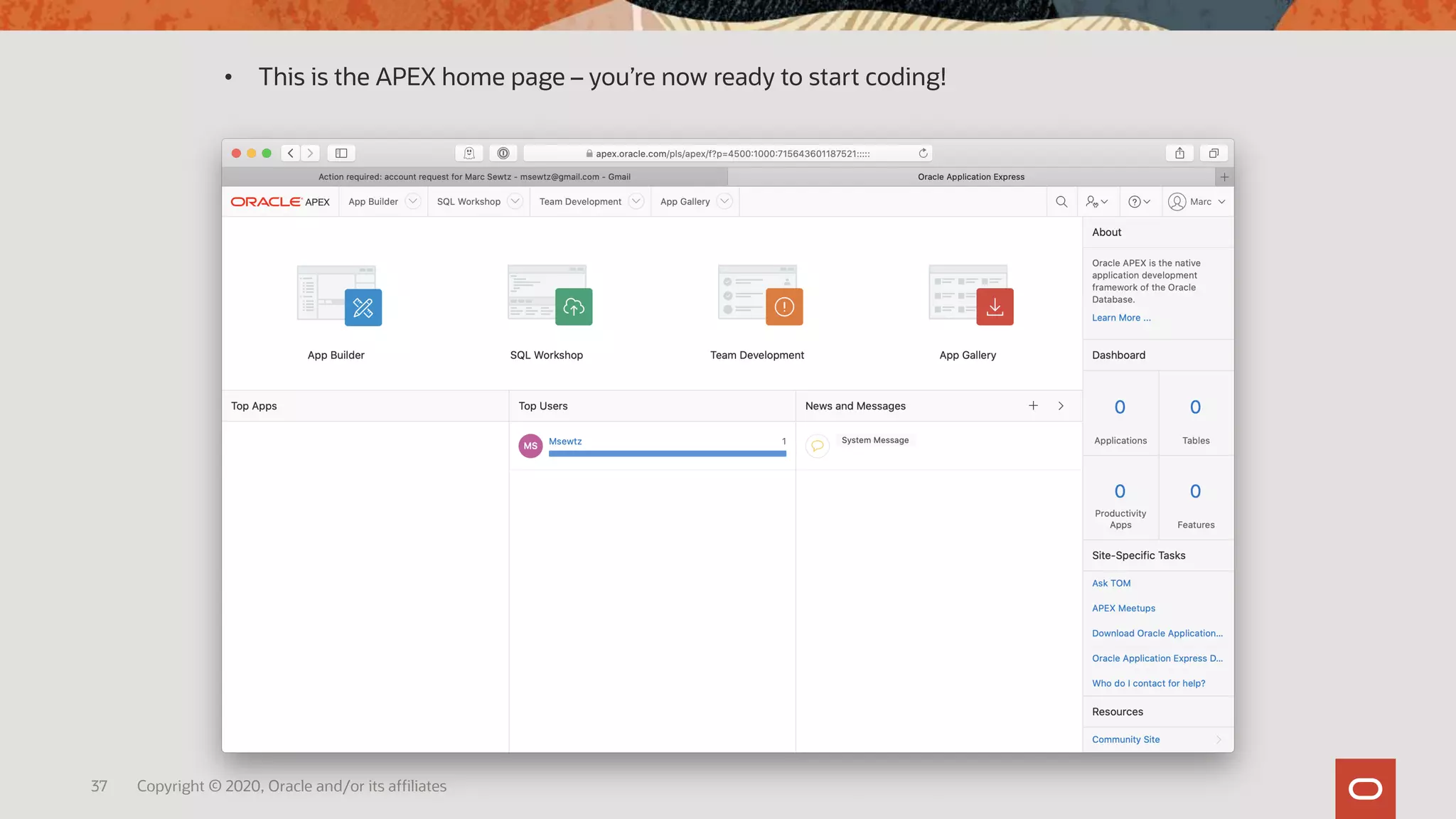Open the Applications count tile

coord(1120,414)
